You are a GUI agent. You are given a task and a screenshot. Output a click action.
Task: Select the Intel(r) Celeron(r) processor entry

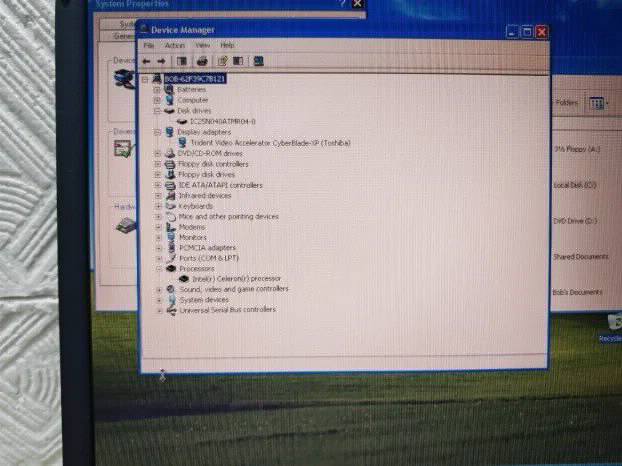pyautogui.click(x=237, y=279)
